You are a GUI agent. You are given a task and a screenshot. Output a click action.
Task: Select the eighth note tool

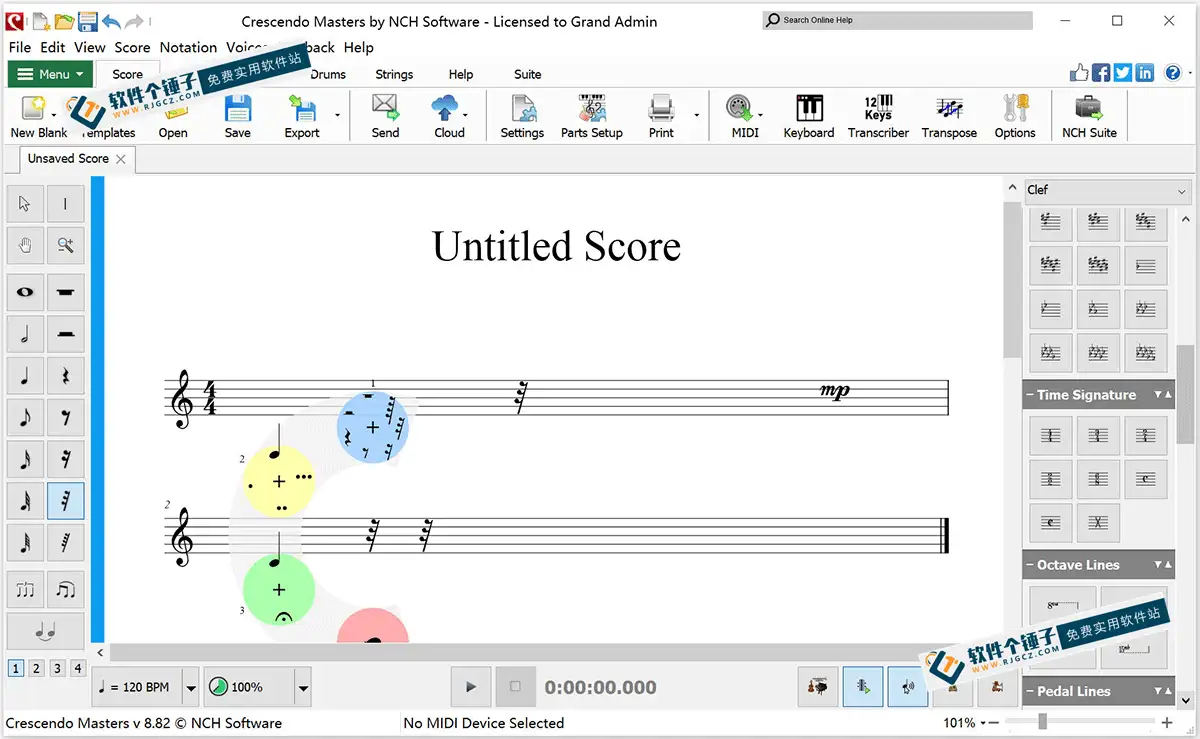click(24, 417)
